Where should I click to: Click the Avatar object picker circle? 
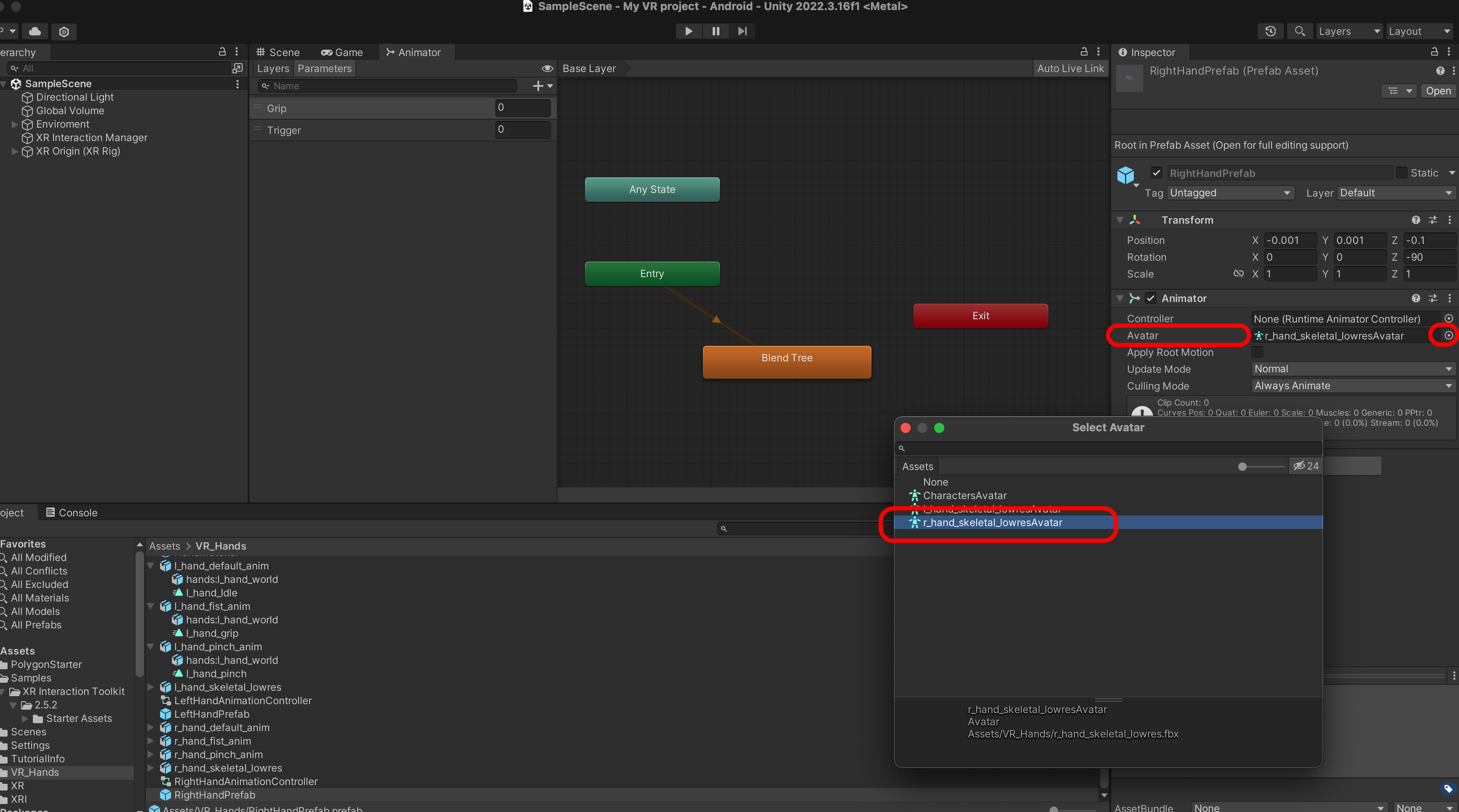(1448, 335)
